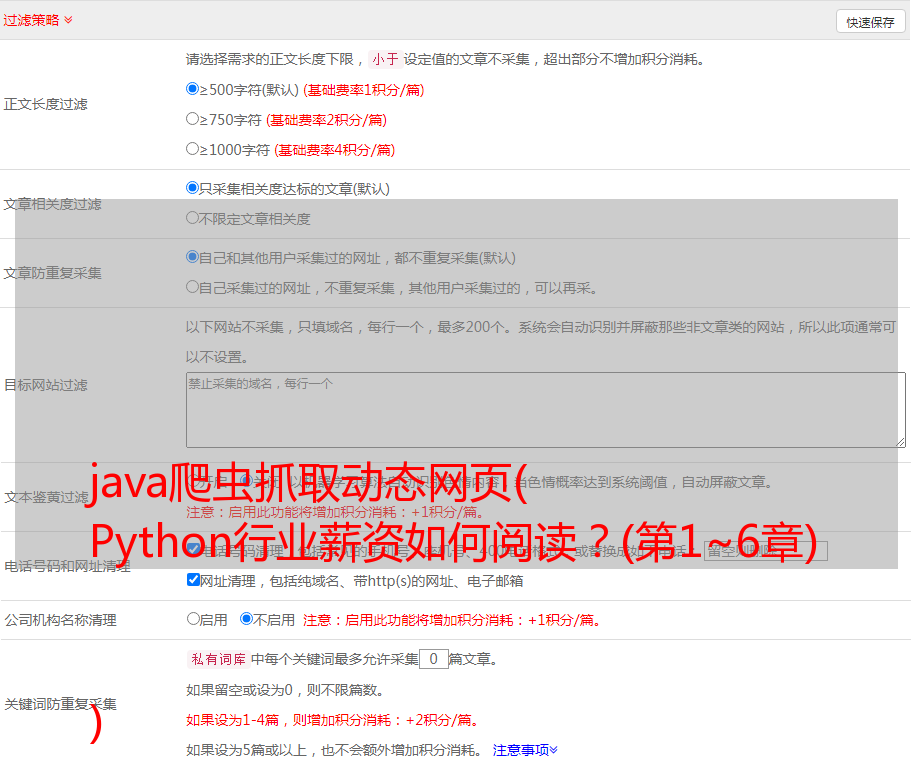Click the 留空则删除 phone replacement field

[x=765, y=551]
